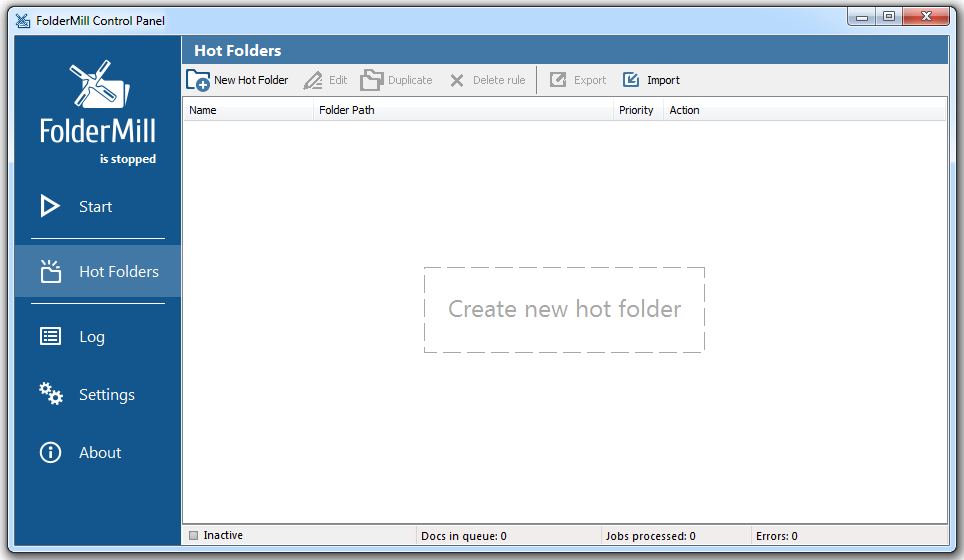The height and width of the screenshot is (560, 964).
Task: Open the About section
Action: (x=100, y=452)
